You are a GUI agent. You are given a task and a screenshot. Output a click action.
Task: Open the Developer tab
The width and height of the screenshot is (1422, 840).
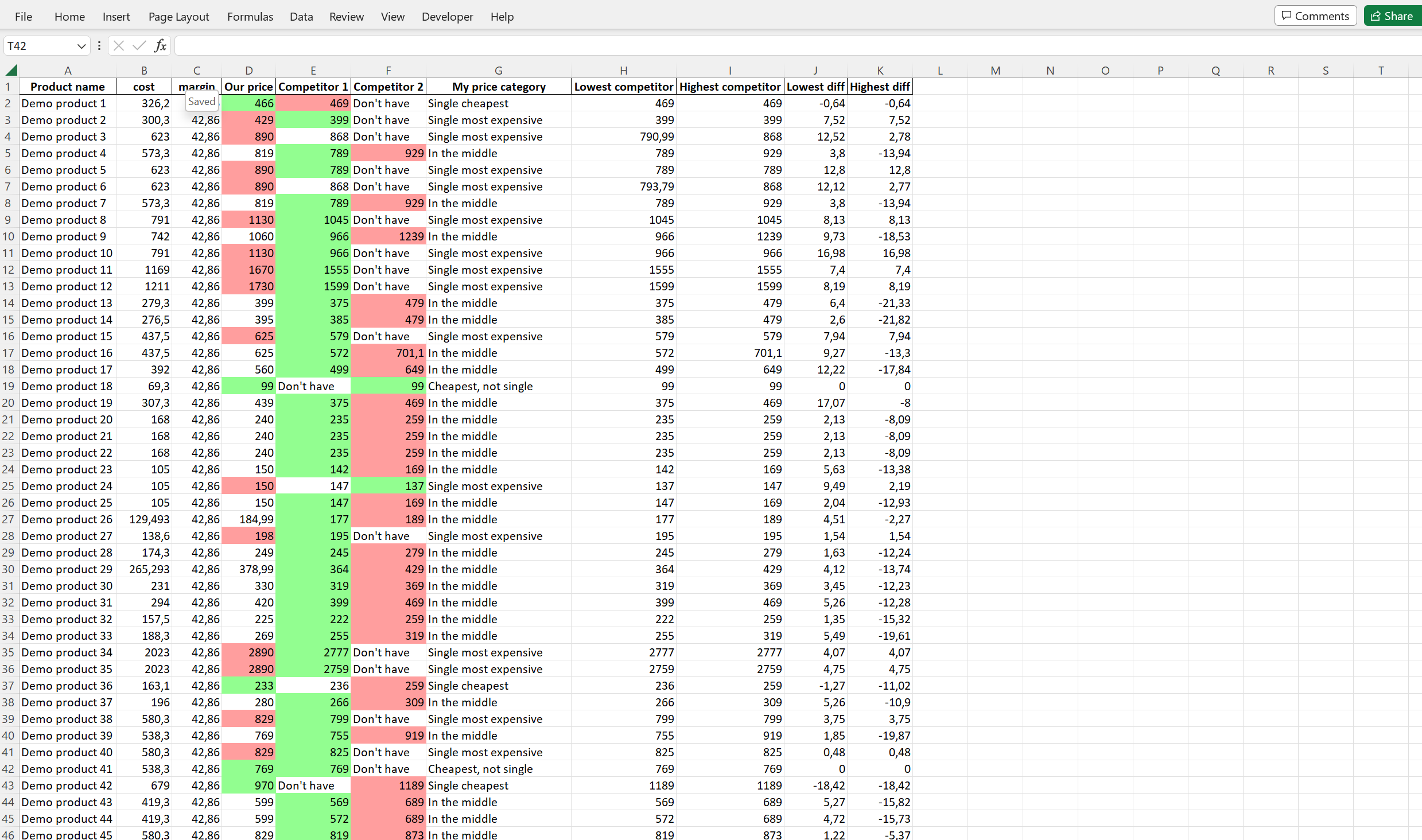pos(447,17)
